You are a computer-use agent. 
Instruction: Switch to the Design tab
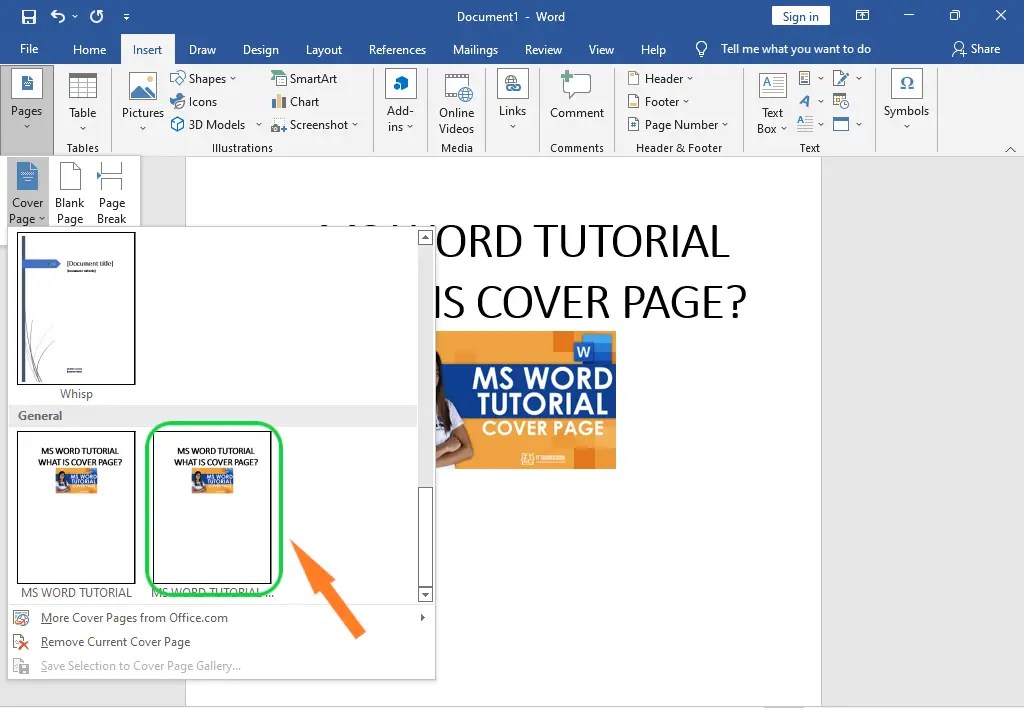pos(261,48)
